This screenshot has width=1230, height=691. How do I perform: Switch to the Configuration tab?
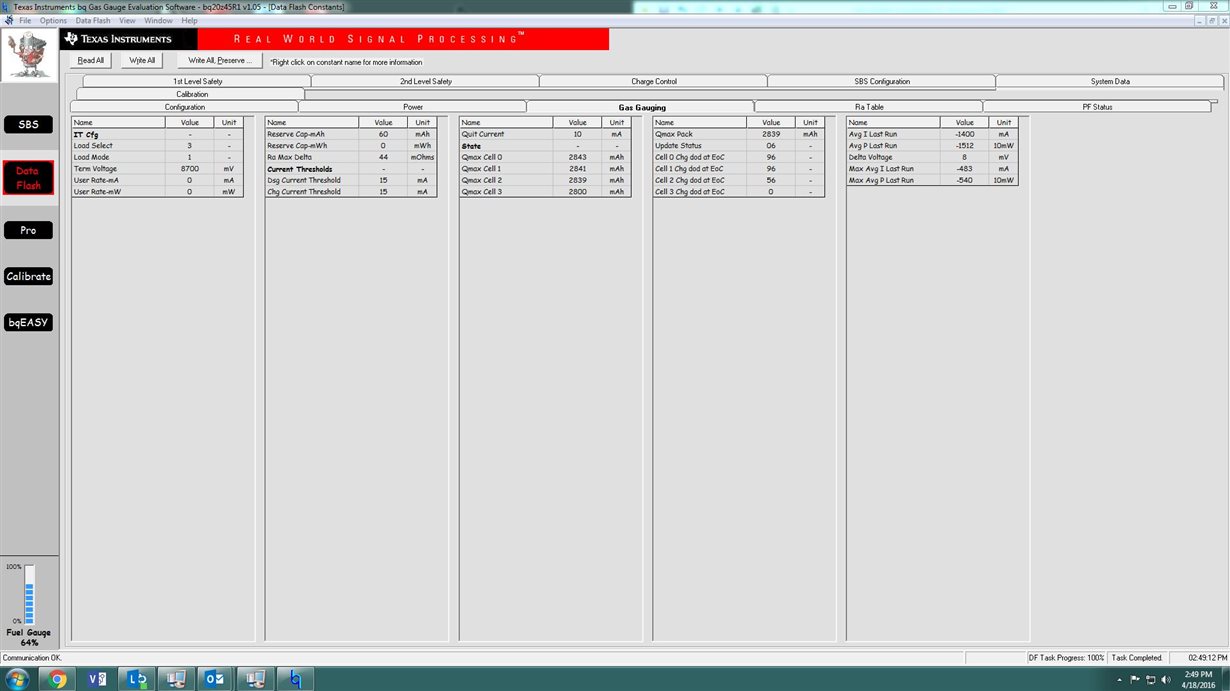coord(184,107)
